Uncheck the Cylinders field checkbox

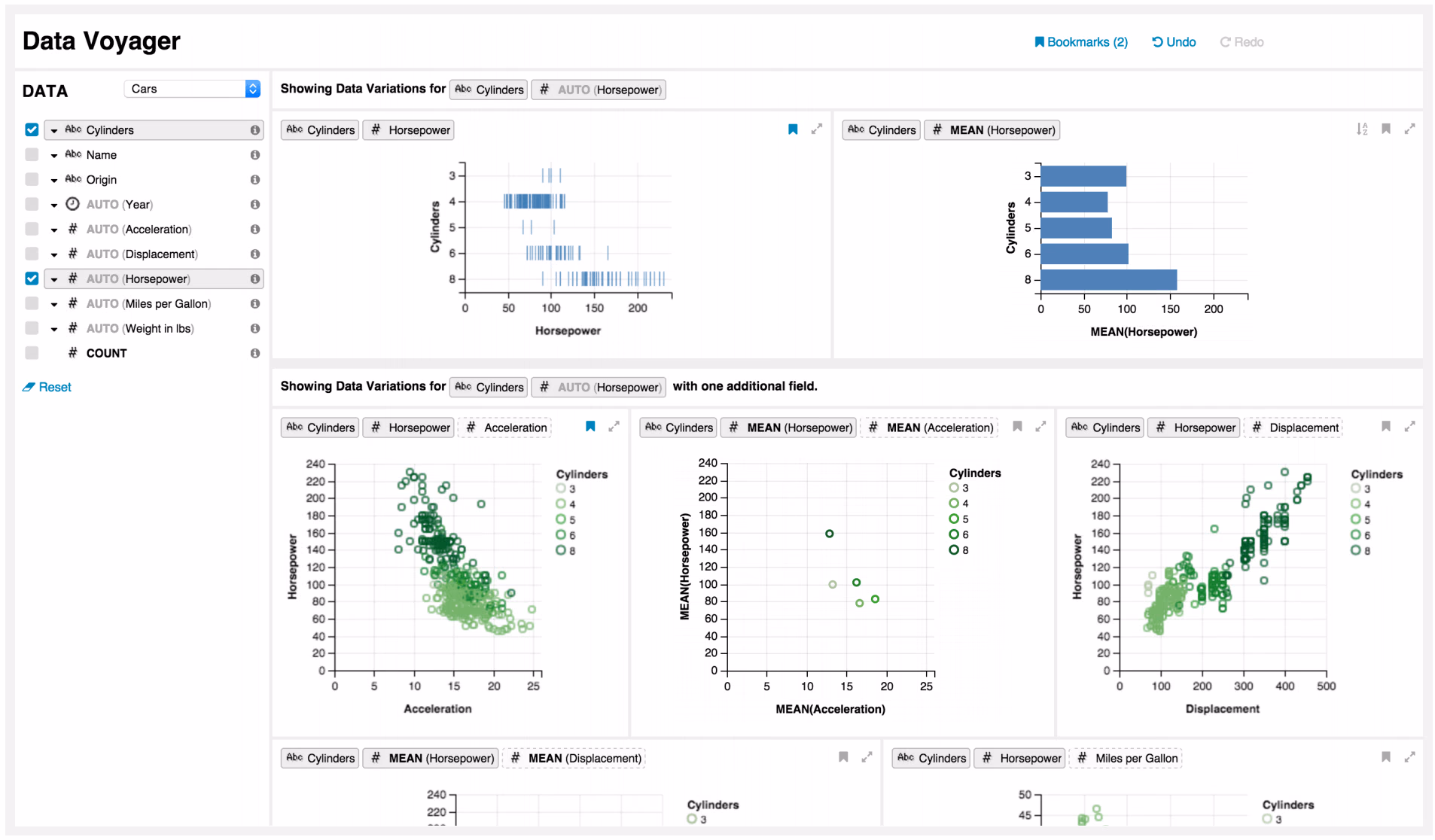tap(32, 129)
